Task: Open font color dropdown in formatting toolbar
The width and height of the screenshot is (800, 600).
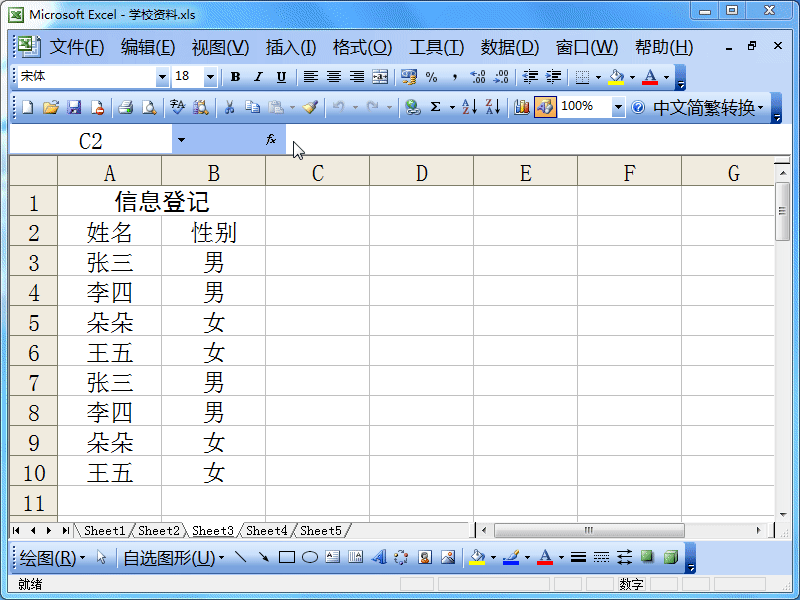Action: click(666, 78)
